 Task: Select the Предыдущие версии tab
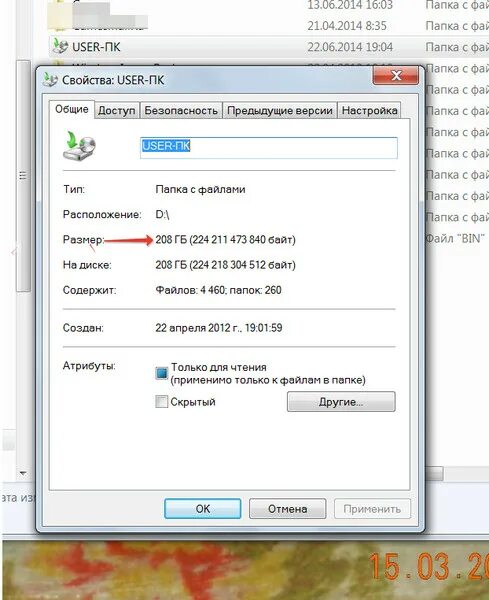[280, 111]
